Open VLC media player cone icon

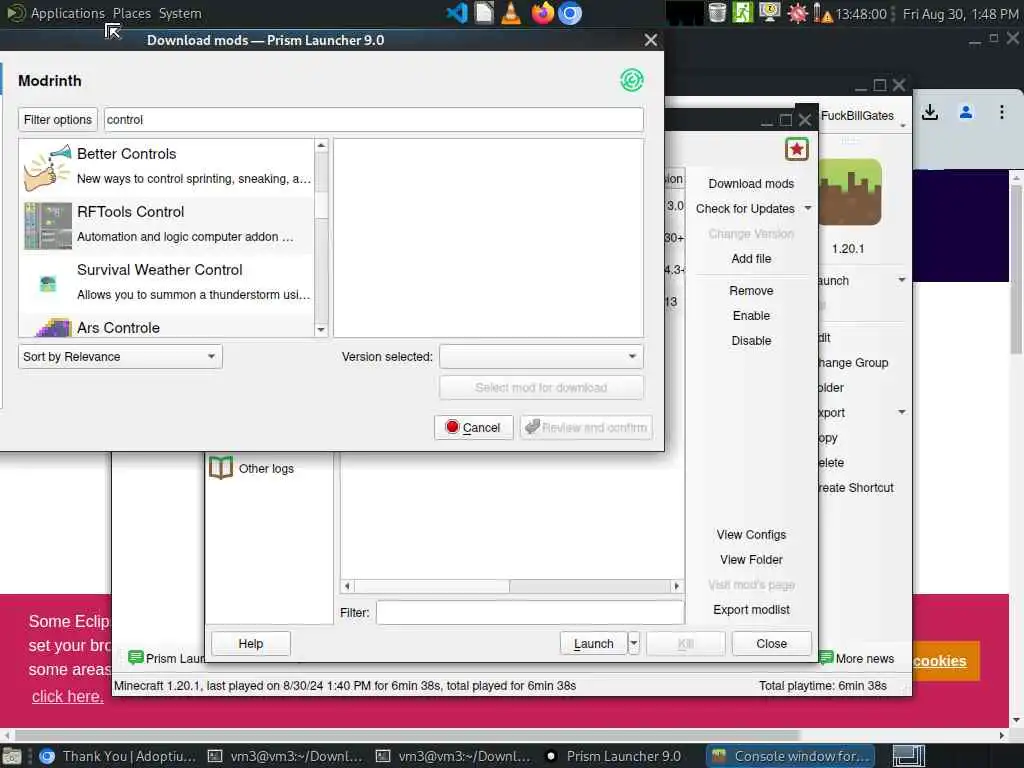coord(511,13)
